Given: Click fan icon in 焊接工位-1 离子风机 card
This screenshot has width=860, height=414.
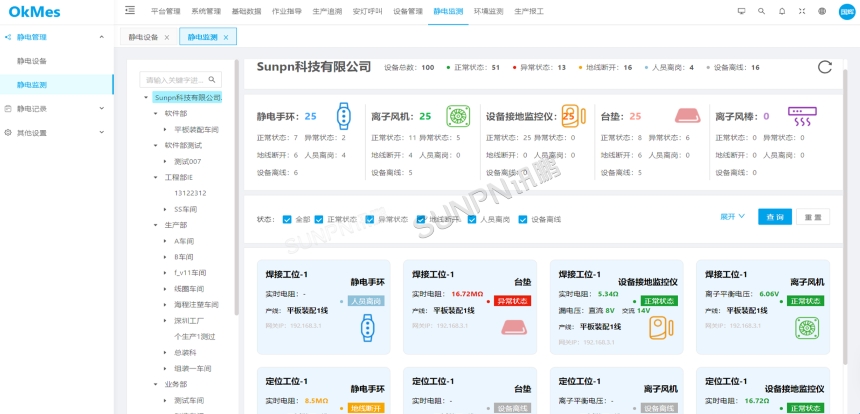Looking at the screenshot, I should (x=807, y=328).
